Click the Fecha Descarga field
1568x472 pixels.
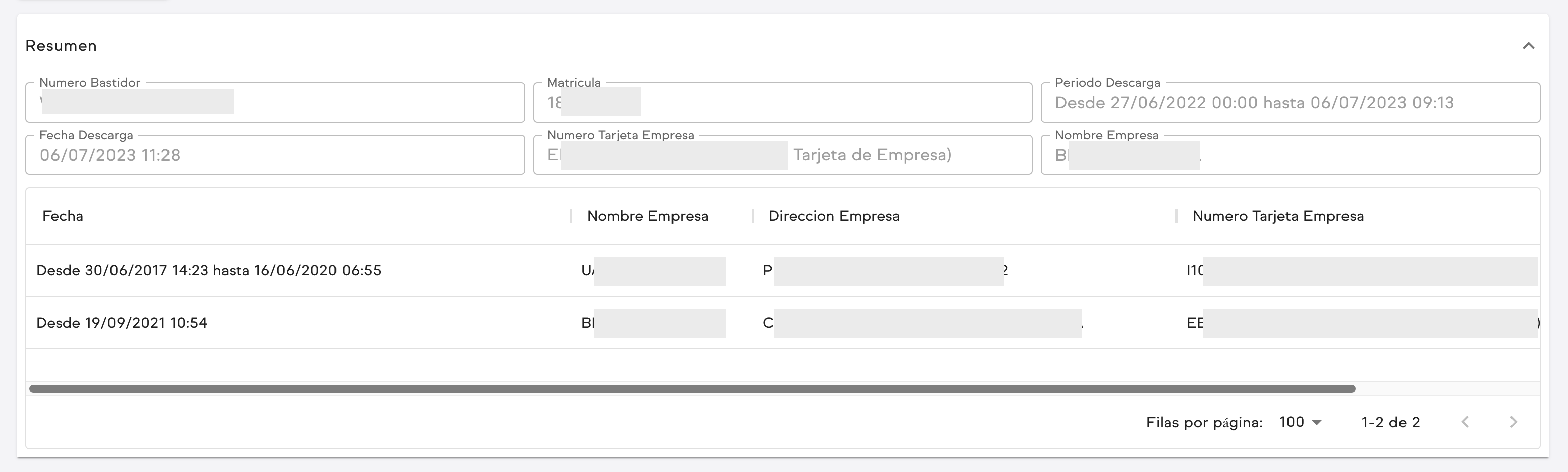(274, 156)
